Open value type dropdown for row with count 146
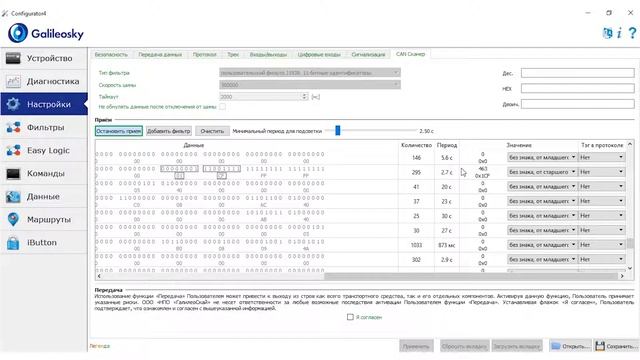The width and height of the screenshot is (640, 360). 542,157
